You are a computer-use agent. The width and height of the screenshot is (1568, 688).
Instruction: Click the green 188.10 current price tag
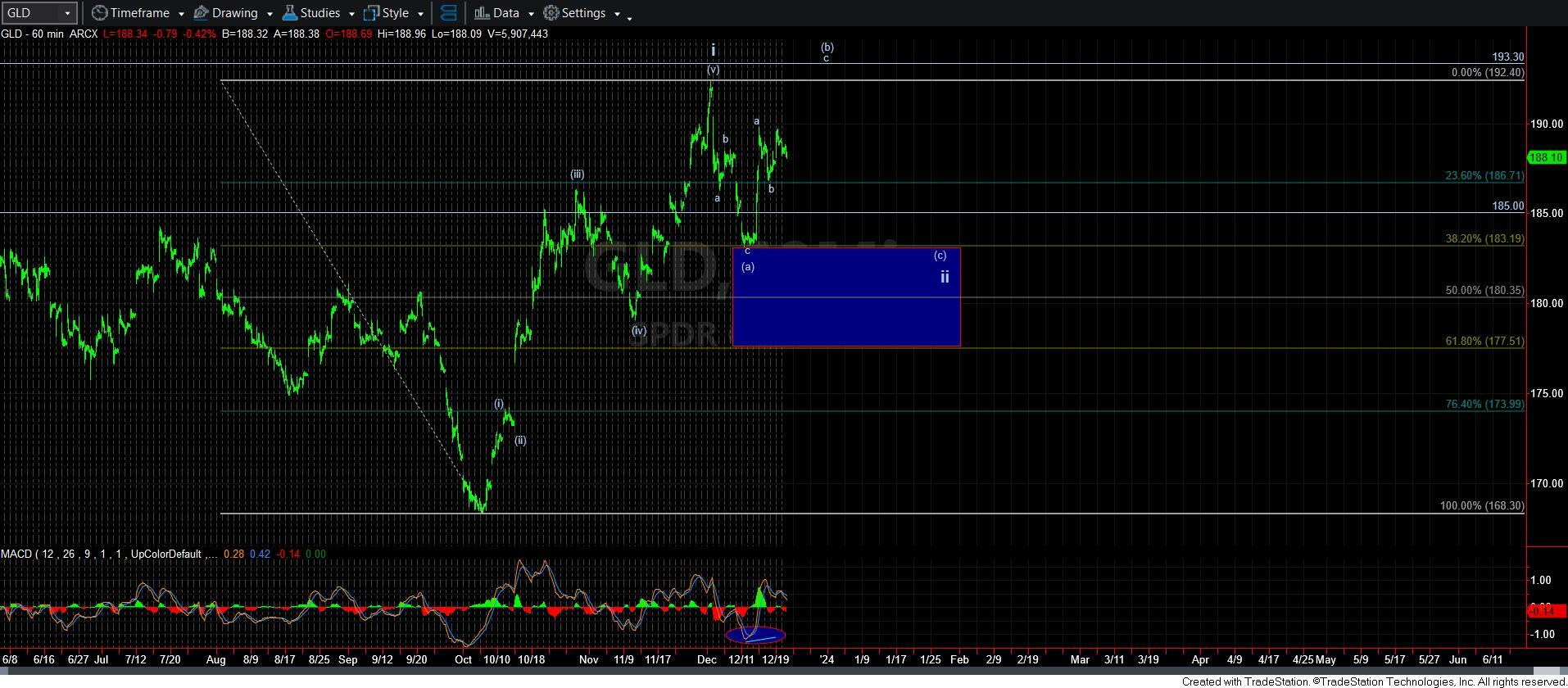point(1547,157)
